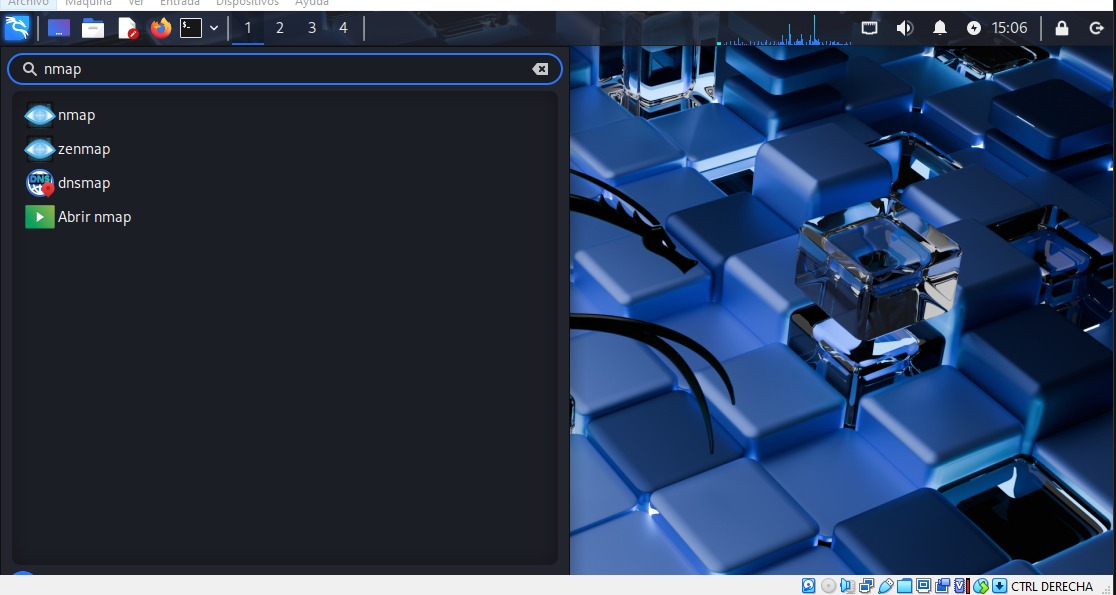Open the volume control speaker icon
The width and height of the screenshot is (1116, 595).
(x=904, y=28)
